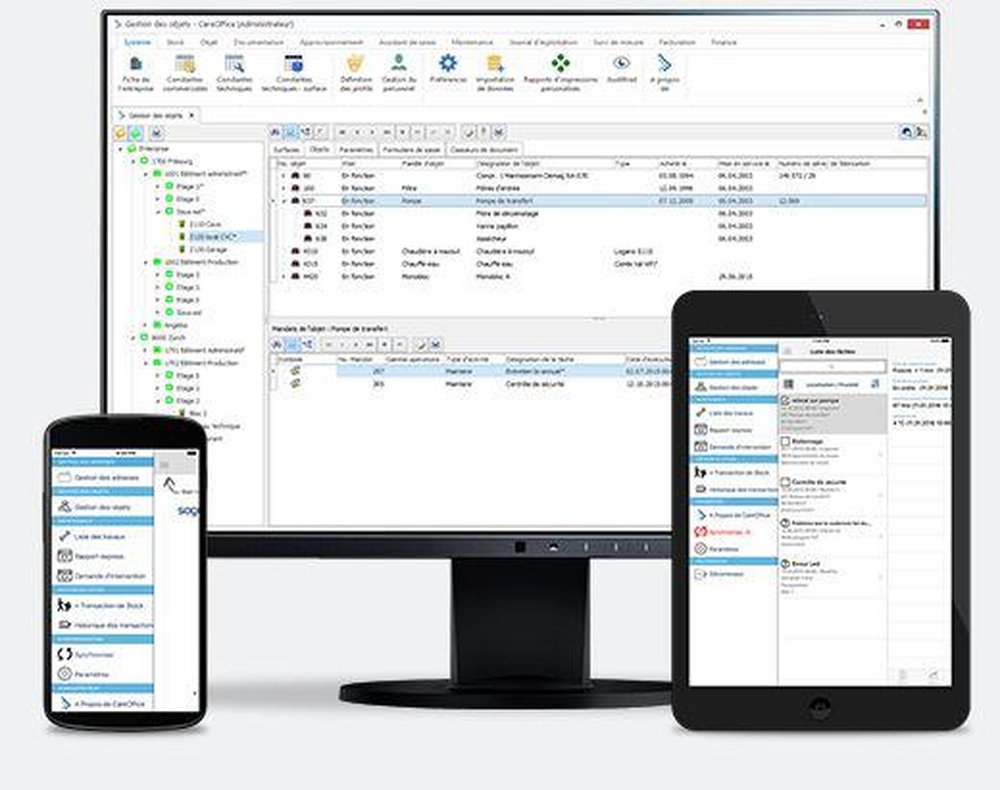Uncheck the checked first task on tablet list
Screen dimensions: 1000x790
[786, 400]
